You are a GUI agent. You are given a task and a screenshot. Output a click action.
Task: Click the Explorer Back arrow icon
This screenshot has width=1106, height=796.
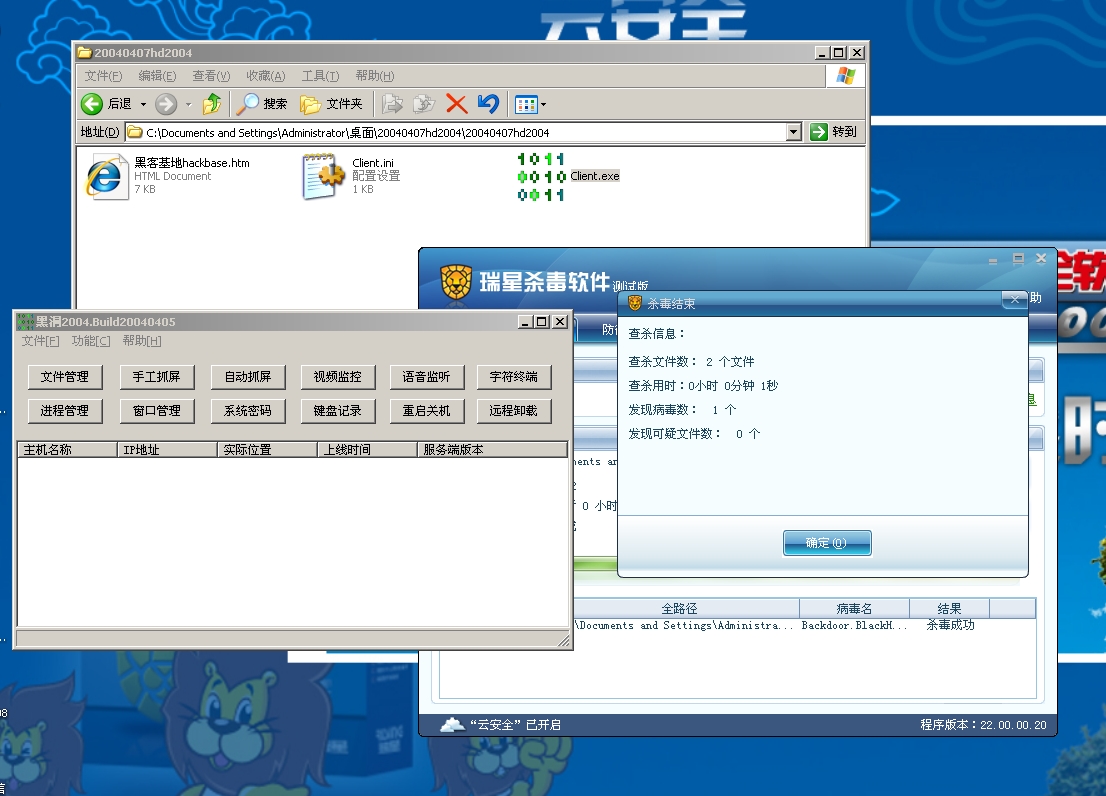coord(92,104)
